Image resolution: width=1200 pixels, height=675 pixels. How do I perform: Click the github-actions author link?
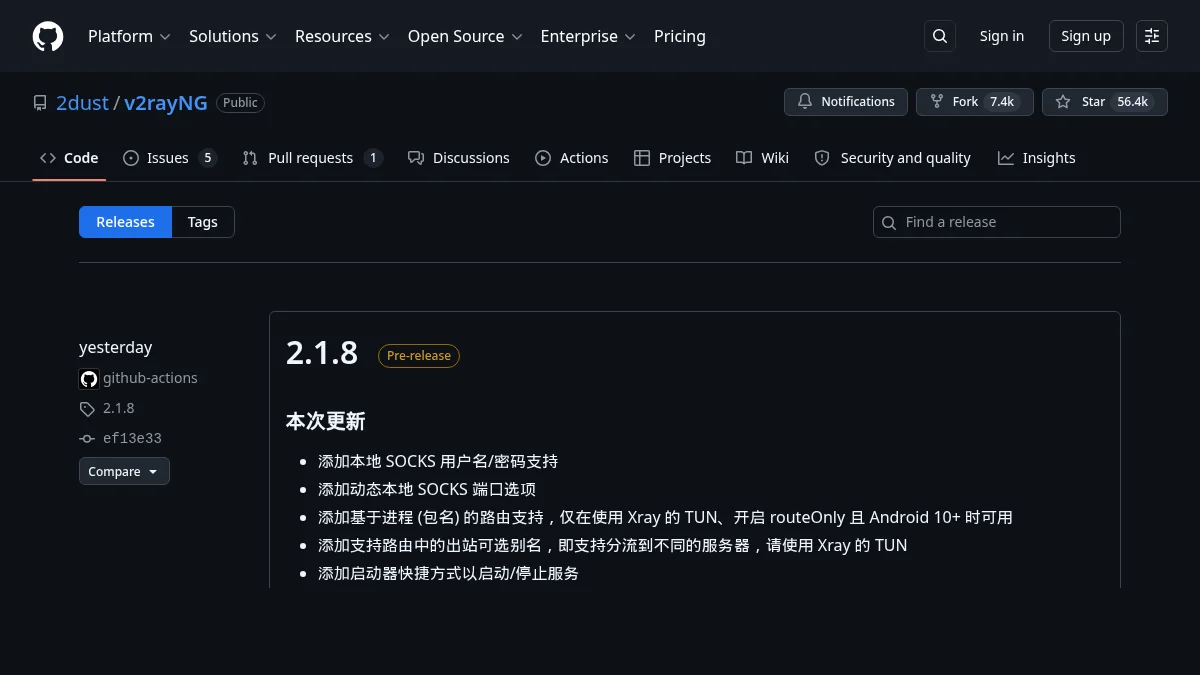(x=150, y=378)
